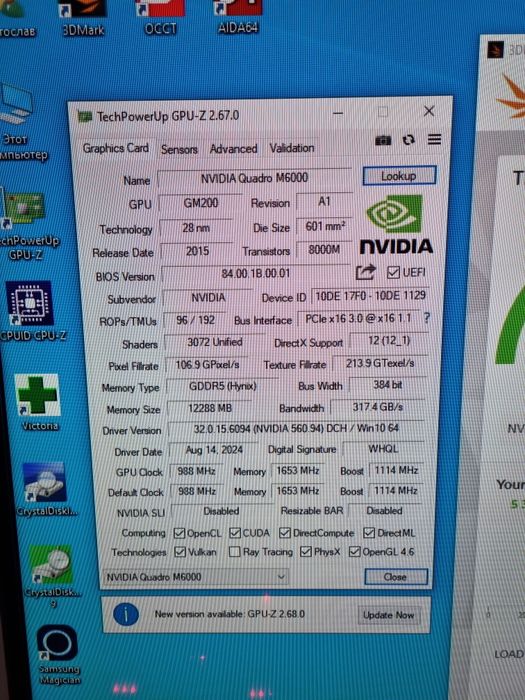Click the GPU field showing GM200
The width and height of the screenshot is (525, 700).
pos(200,203)
